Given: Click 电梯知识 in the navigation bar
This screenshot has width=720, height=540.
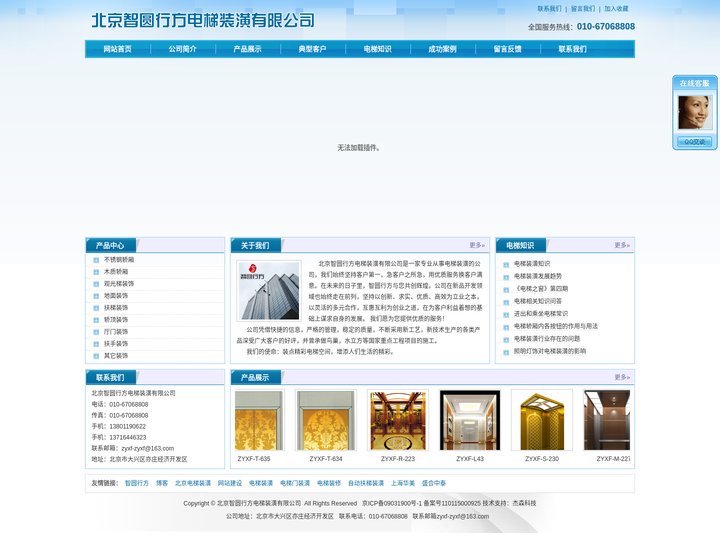Looking at the screenshot, I should coord(377,49).
